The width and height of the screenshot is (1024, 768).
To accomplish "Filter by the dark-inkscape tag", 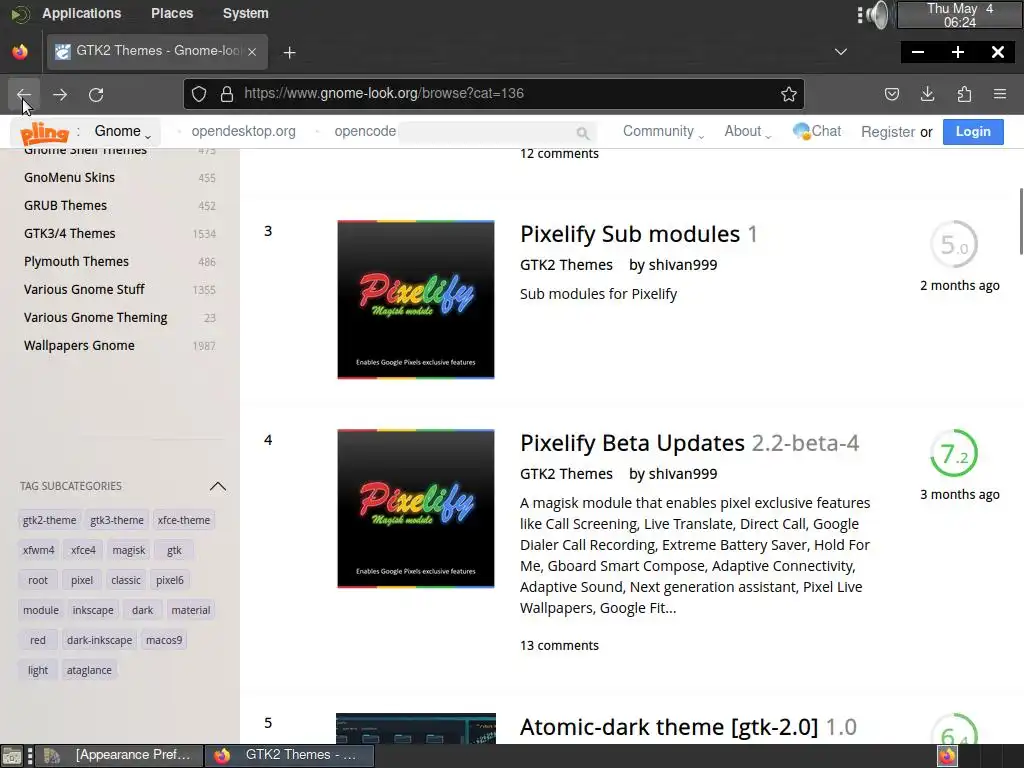I will pyautogui.click(x=99, y=640).
